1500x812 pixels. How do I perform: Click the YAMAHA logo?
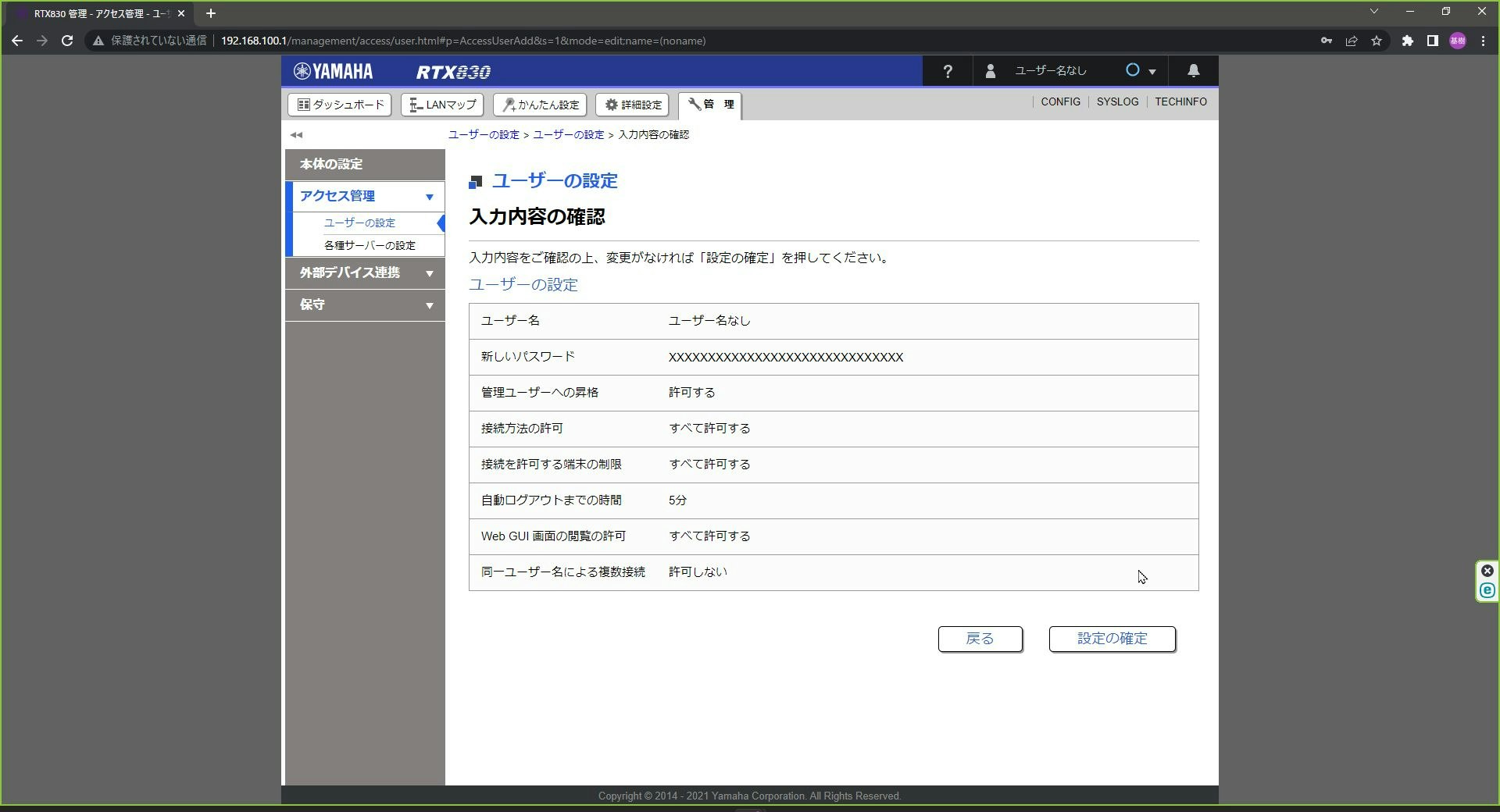[333, 70]
